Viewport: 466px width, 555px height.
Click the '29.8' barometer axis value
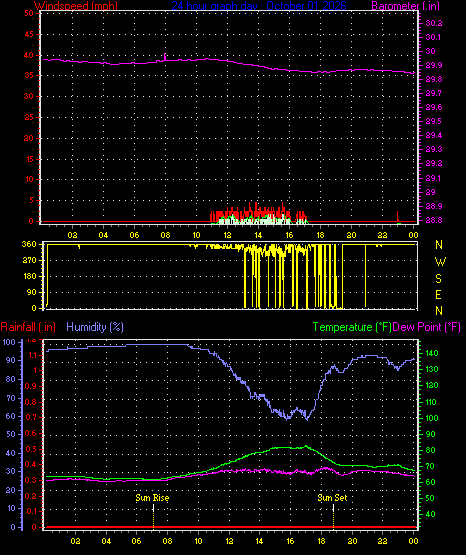click(433, 79)
